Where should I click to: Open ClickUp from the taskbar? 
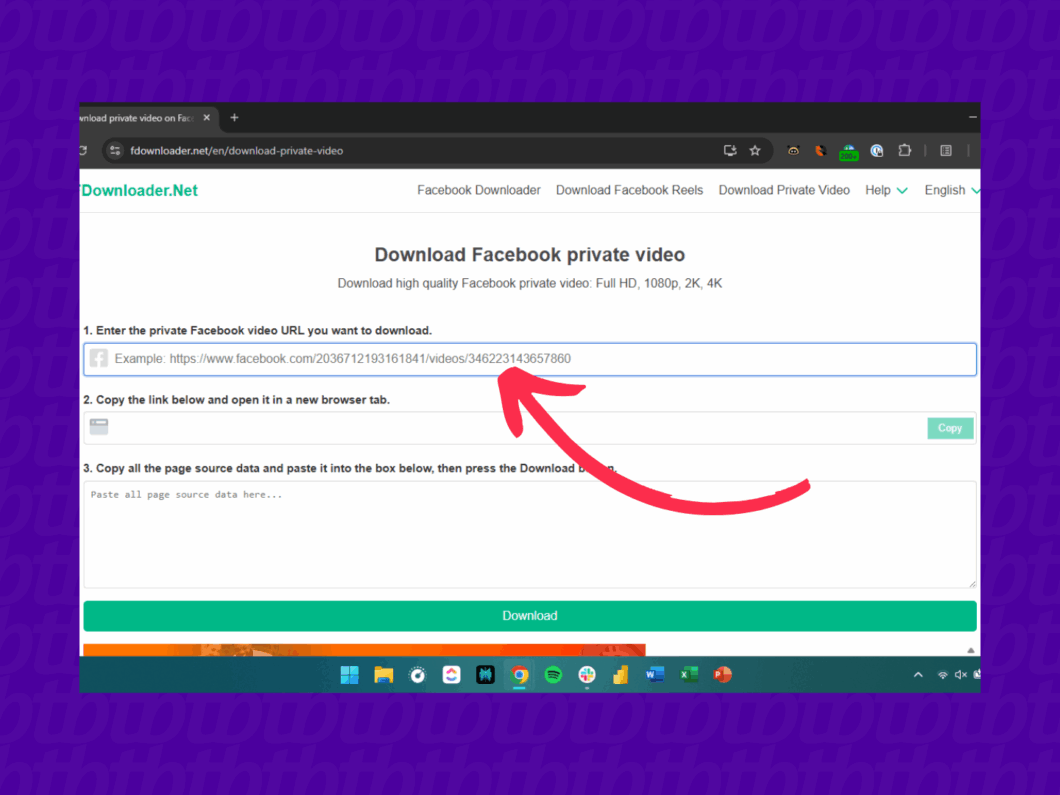tap(452, 675)
